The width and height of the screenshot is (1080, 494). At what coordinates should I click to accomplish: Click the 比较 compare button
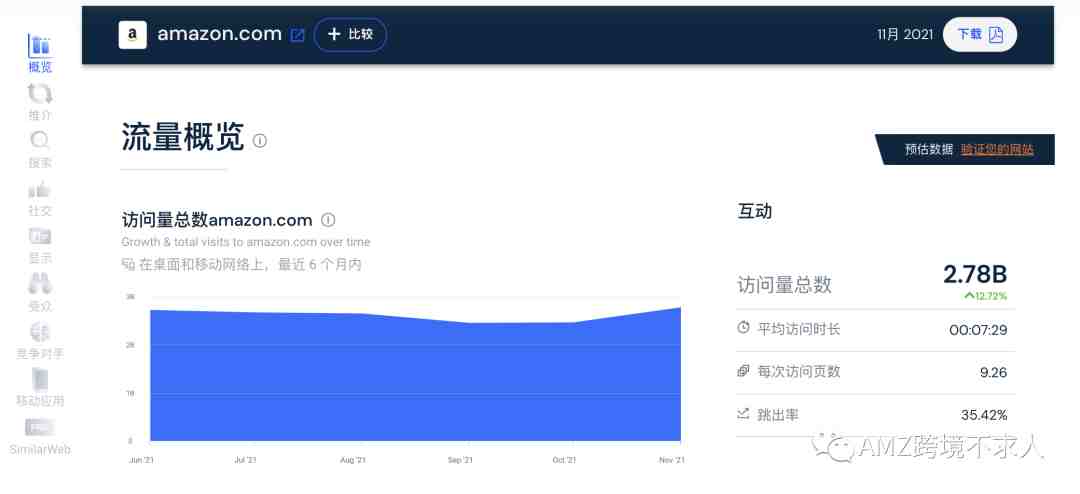[350, 34]
